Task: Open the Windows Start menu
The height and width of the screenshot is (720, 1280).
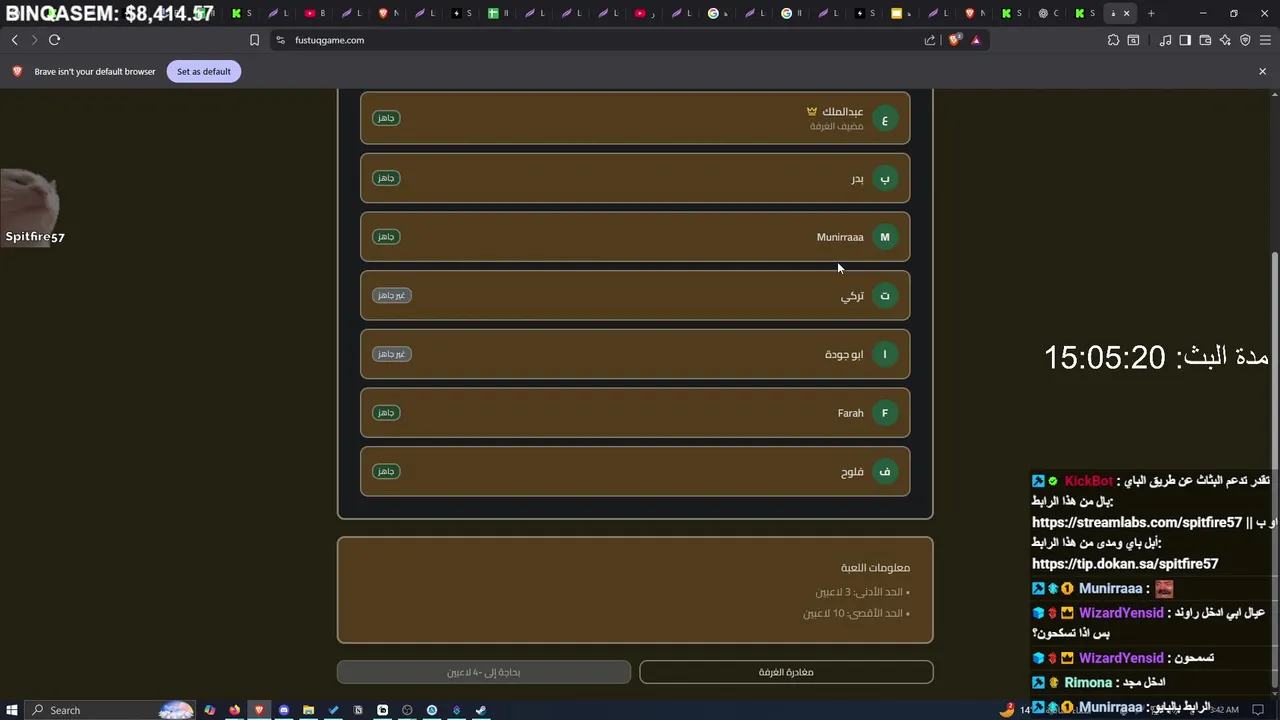Action: (x=11, y=710)
